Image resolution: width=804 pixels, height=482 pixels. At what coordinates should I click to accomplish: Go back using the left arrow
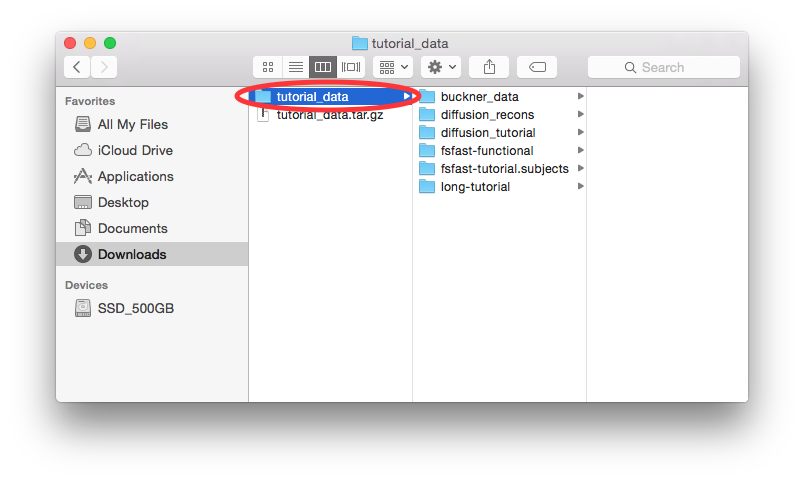pyautogui.click(x=78, y=67)
